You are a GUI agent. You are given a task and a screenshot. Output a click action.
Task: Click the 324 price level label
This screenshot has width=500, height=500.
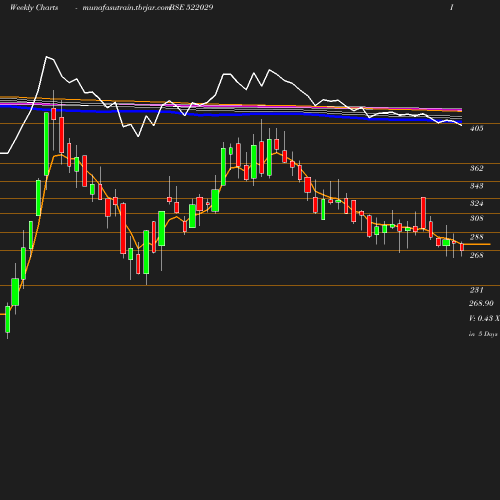(476, 203)
